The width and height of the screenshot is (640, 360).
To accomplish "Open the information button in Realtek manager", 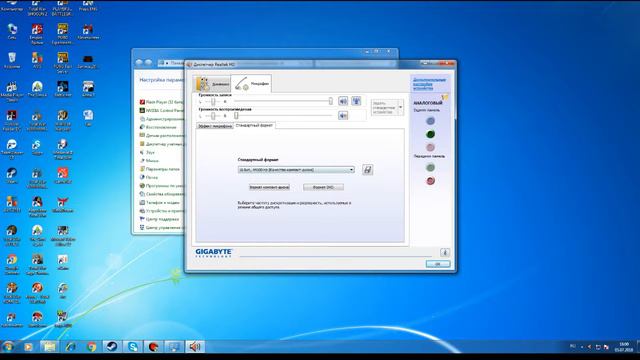I will pos(444,253).
